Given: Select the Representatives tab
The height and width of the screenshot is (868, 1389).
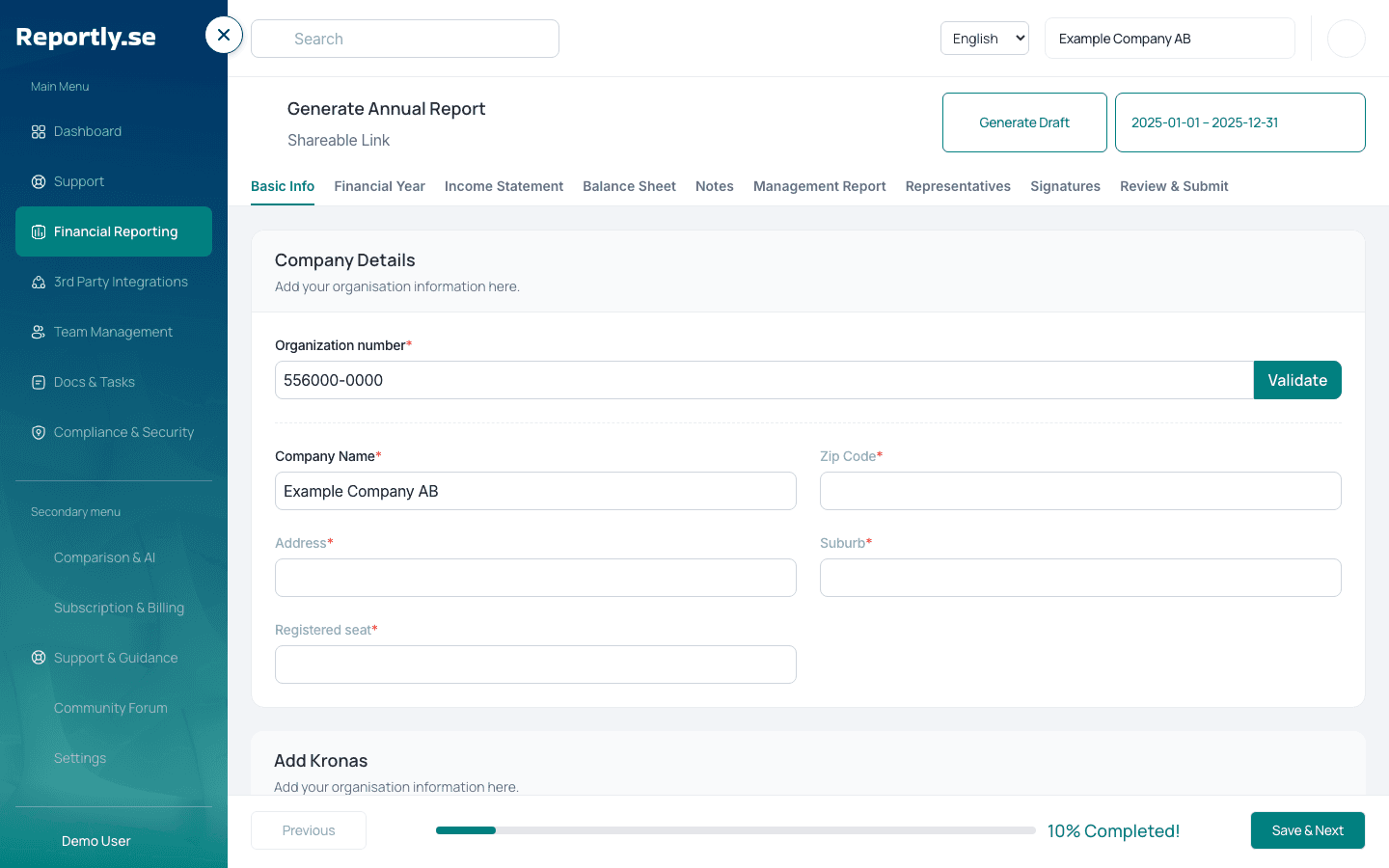Looking at the screenshot, I should point(958,186).
